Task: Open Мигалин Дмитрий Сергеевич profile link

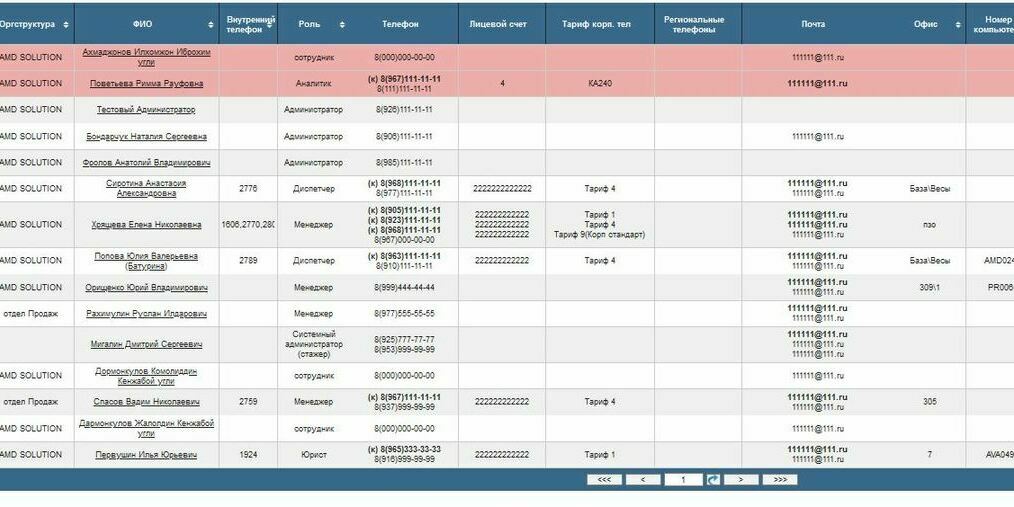Action: [146, 344]
